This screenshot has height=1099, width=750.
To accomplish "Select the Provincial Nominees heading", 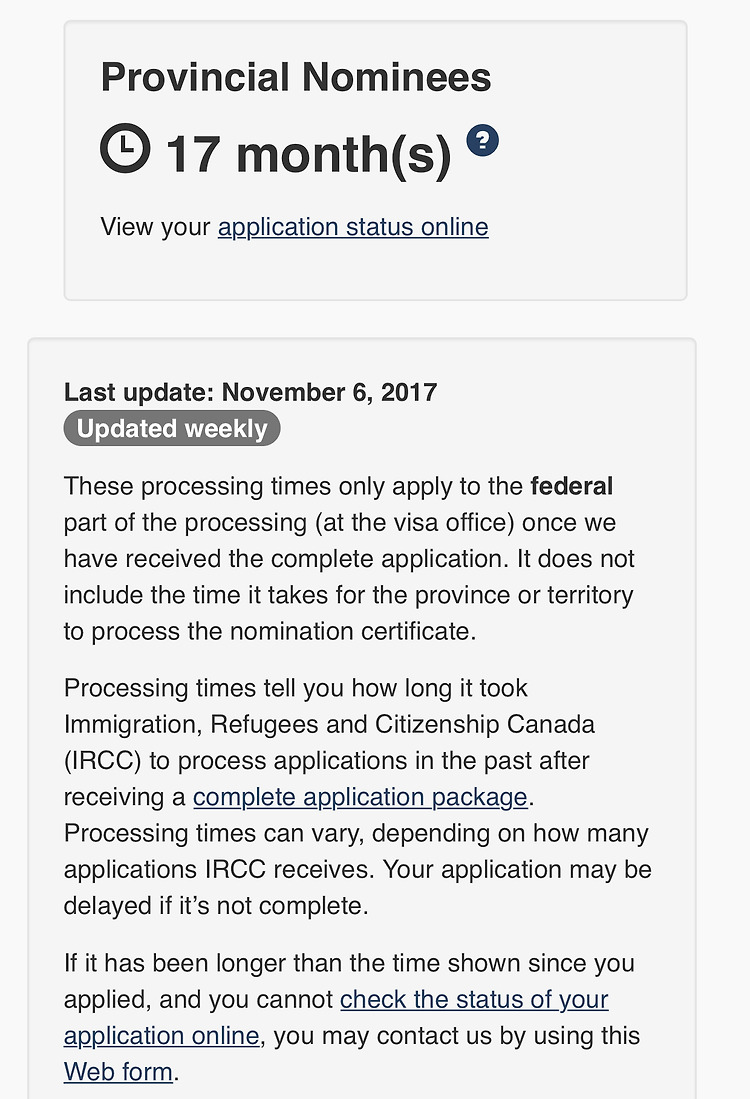I will pos(296,77).
